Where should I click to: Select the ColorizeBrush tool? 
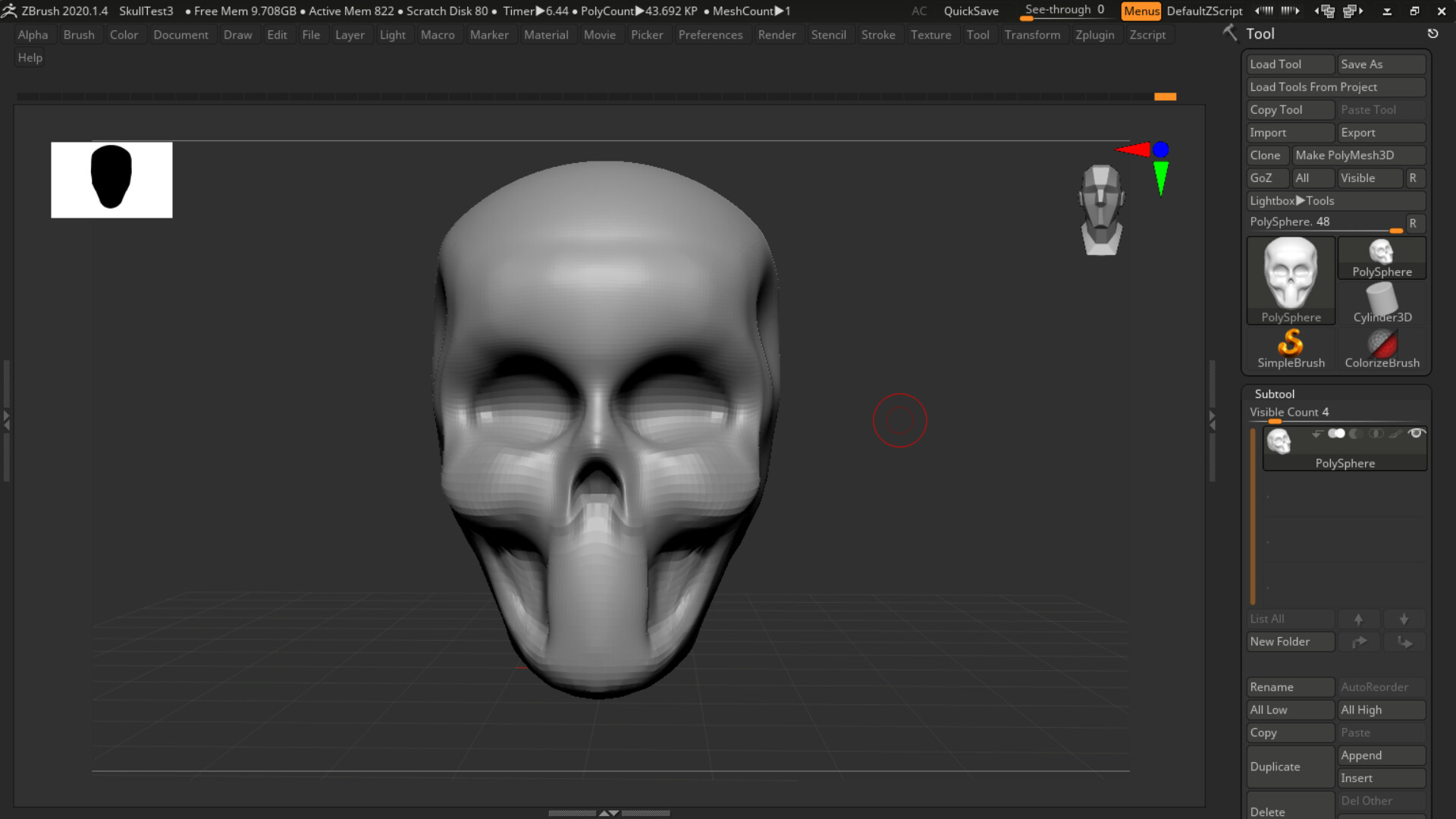pos(1382,348)
